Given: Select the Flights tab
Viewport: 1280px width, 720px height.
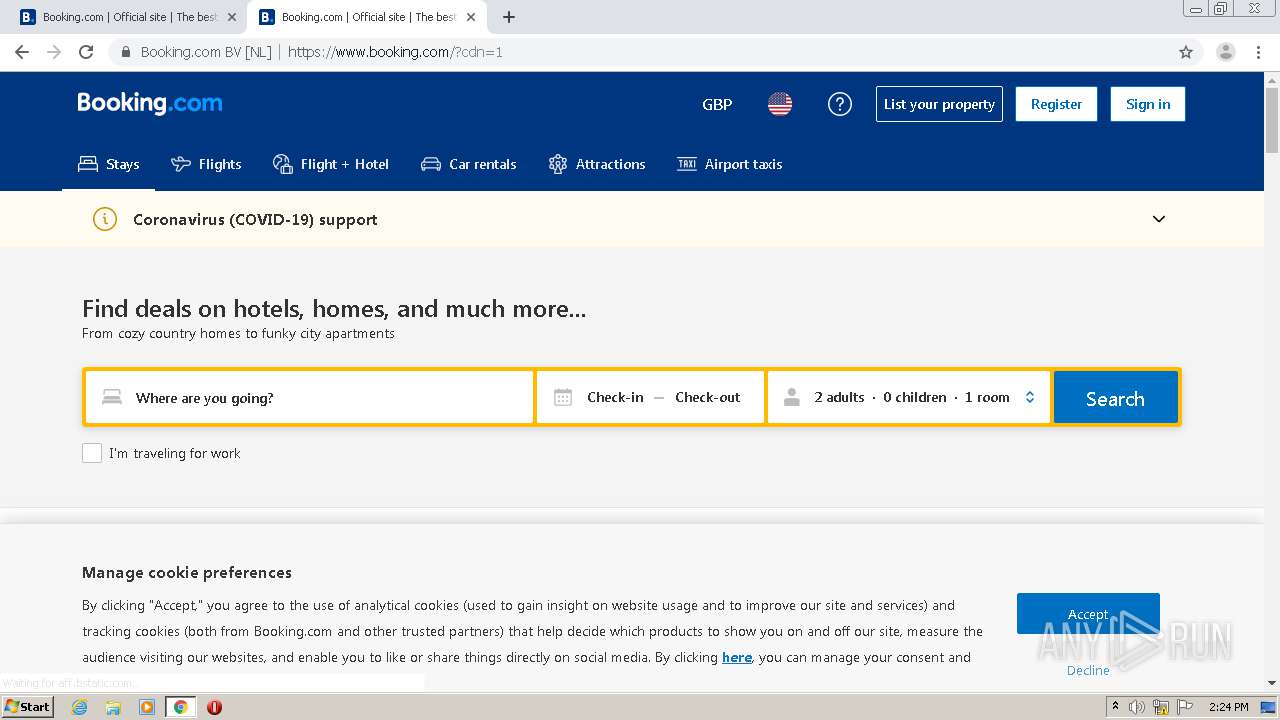Looking at the screenshot, I should point(206,164).
